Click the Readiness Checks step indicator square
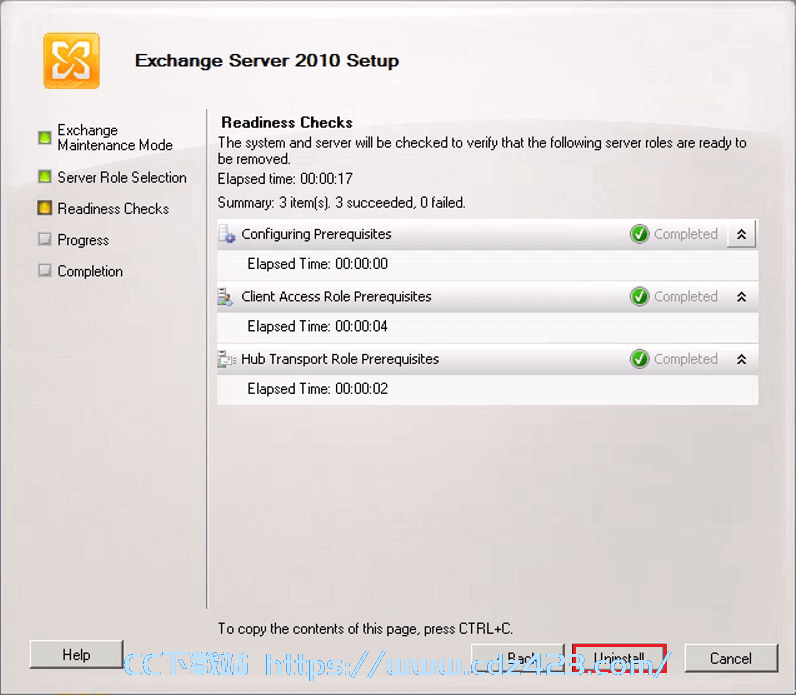The width and height of the screenshot is (796, 695). (45, 208)
